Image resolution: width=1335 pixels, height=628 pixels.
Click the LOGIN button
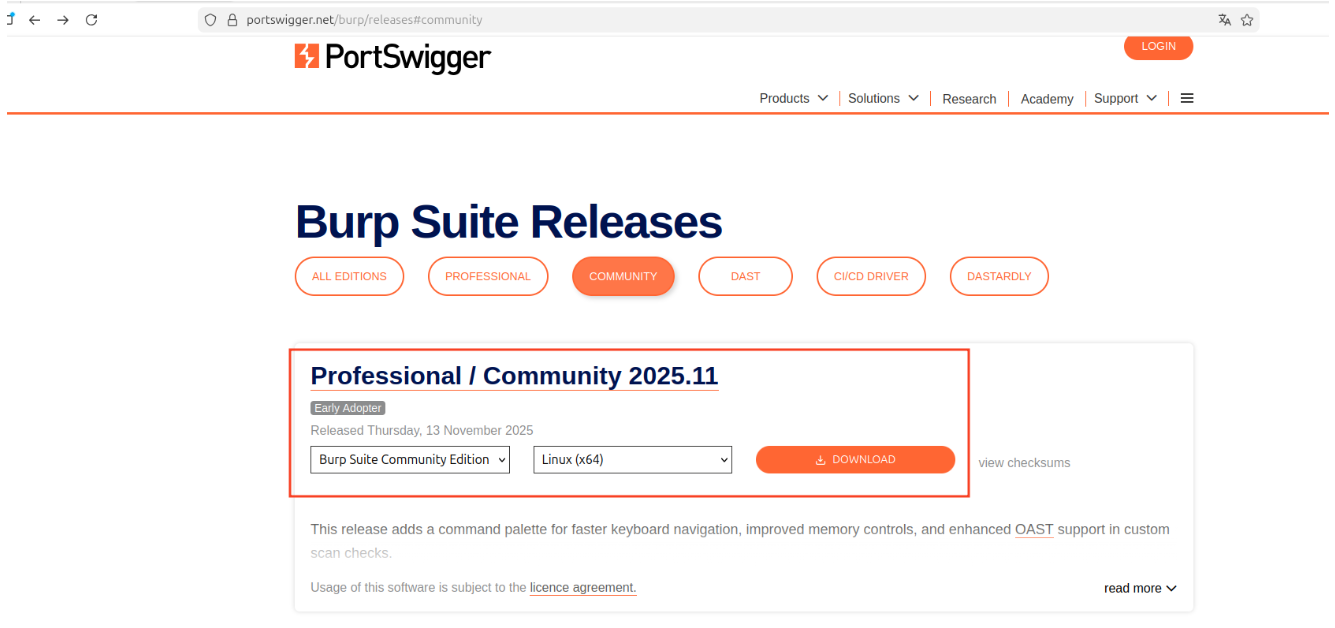(x=1158, y=46)
